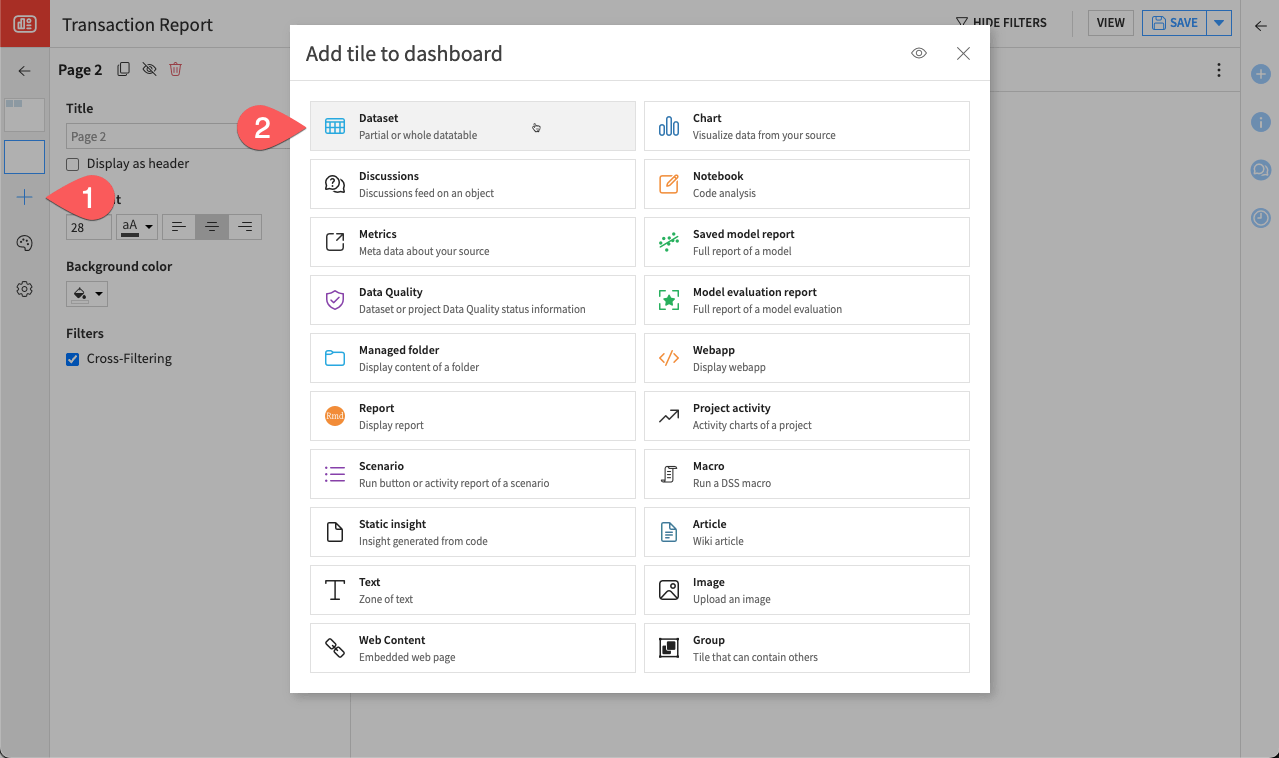The image size is (1279, 758).
Task: Open the Dataiku logo menu top-left
Action: click(x=24, y=22)
